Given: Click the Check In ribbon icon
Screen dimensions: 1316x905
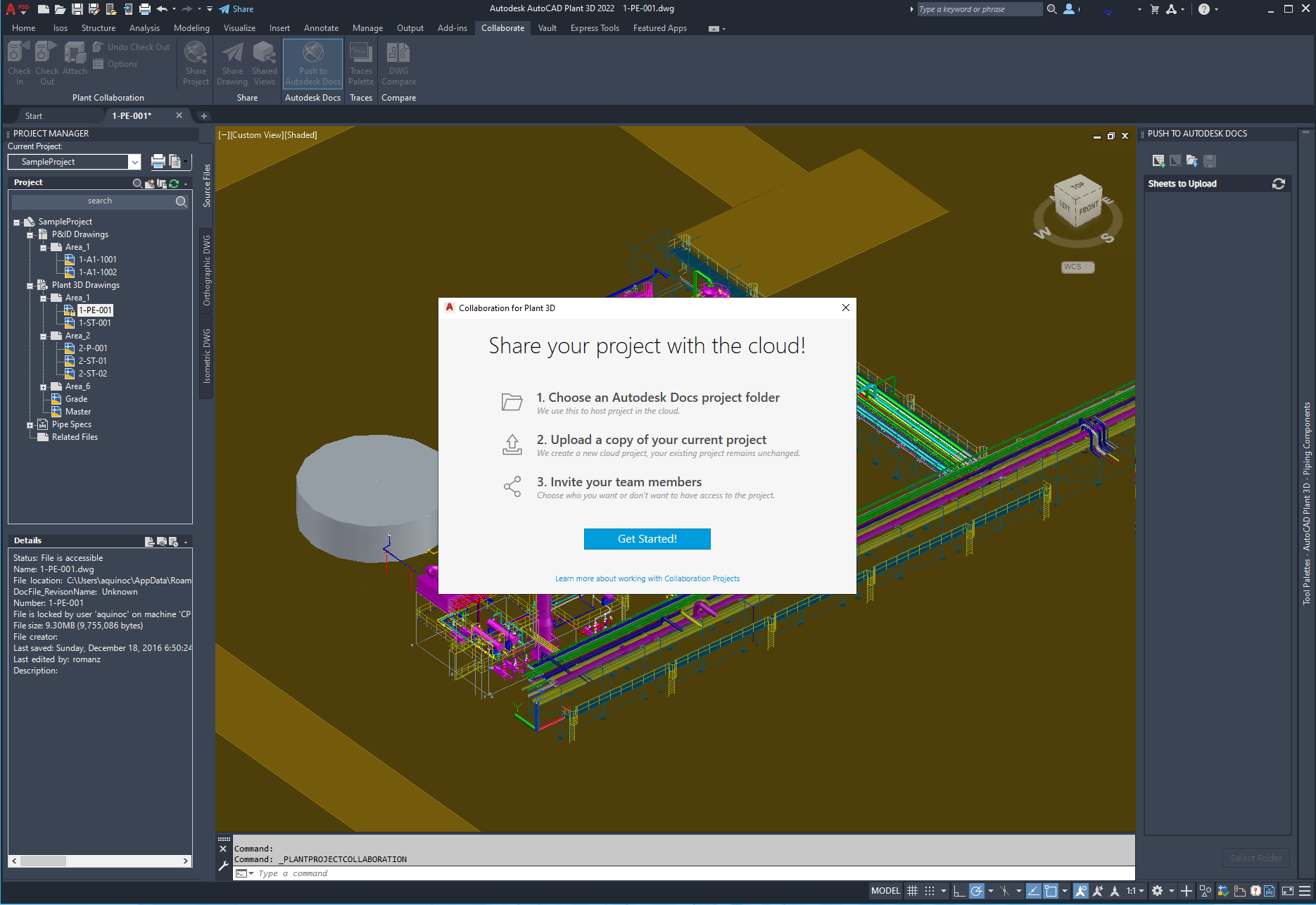Looking at the screenshot, I should [x=19, y=63].
